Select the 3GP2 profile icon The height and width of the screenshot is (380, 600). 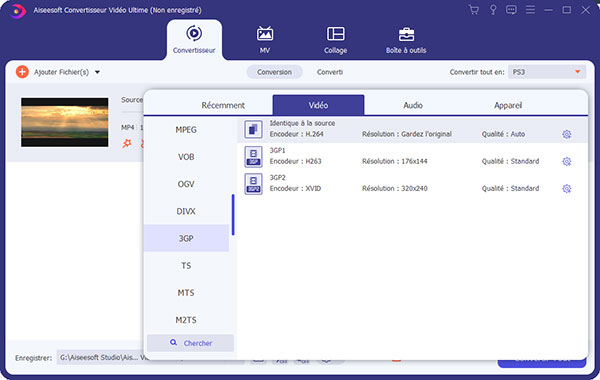pyautogui.click(x=253, y=184)
